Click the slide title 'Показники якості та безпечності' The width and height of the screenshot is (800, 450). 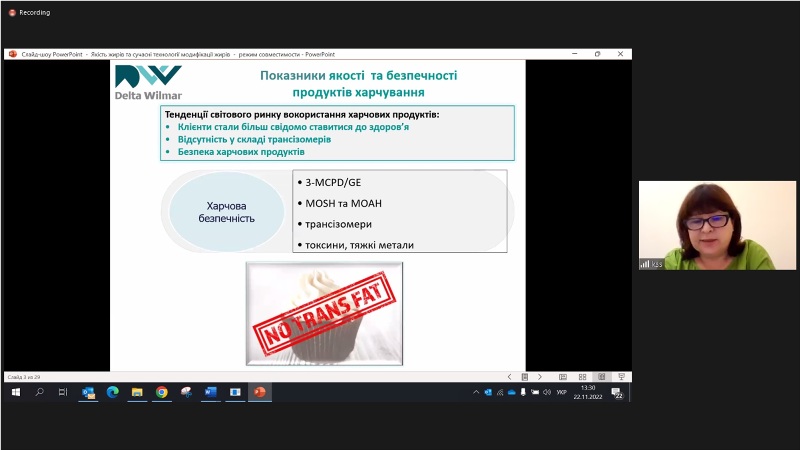click(359, 76)
